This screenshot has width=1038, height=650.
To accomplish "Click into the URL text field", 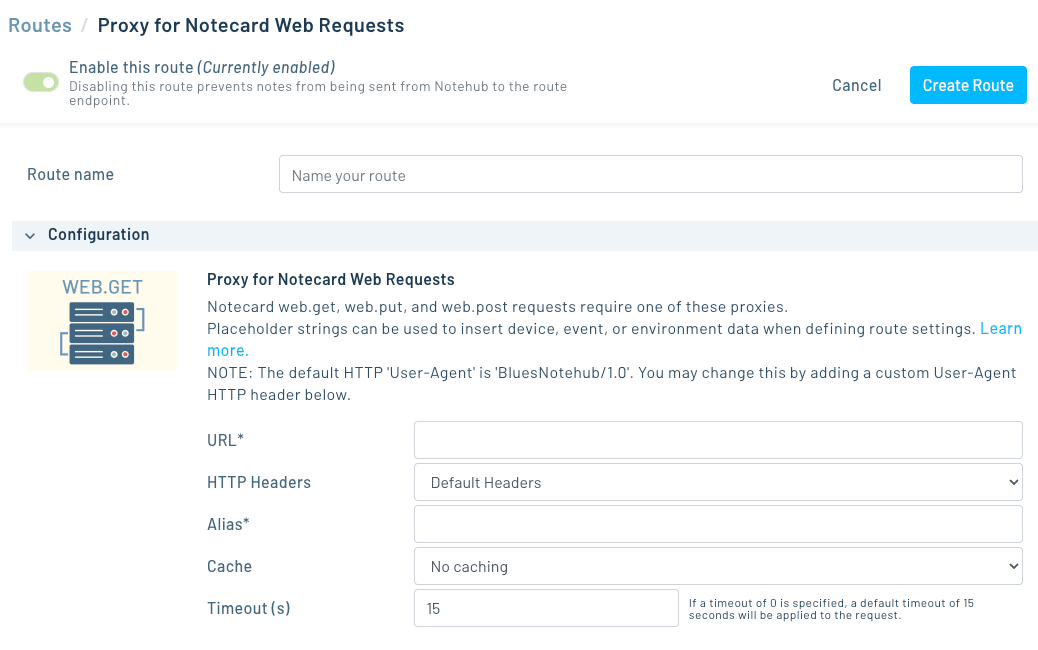I will pyautogui.click(x=717, y=440).
